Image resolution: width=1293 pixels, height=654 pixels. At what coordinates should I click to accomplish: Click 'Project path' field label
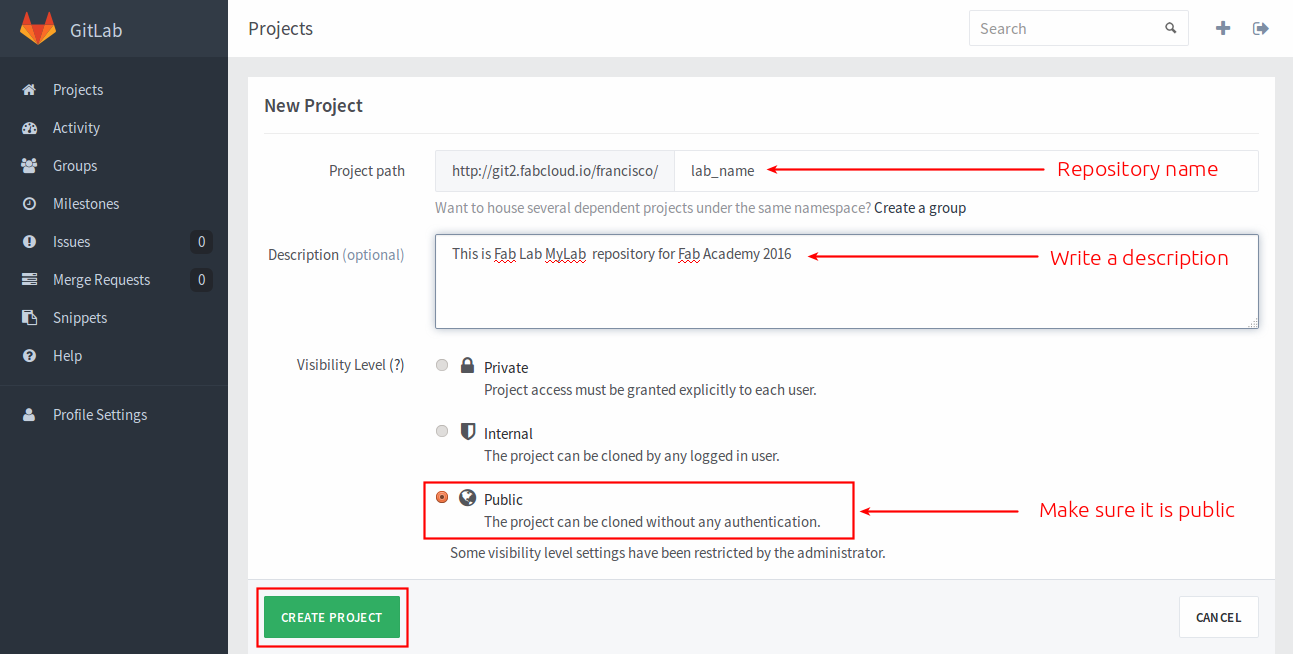pyautogui.click(x=367, y=171)
